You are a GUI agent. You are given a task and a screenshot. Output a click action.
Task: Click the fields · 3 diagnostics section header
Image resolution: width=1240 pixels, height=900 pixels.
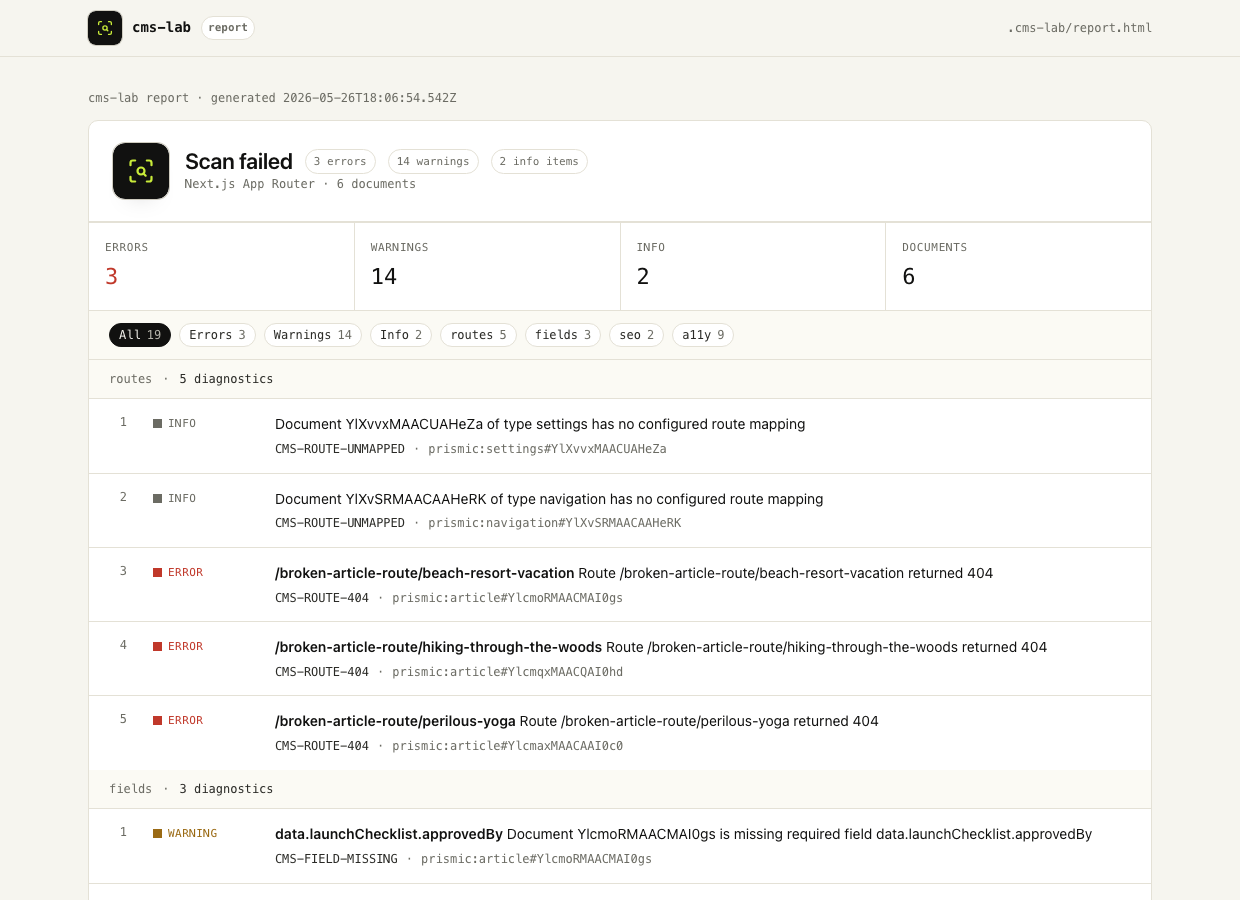tap(620, 789)
